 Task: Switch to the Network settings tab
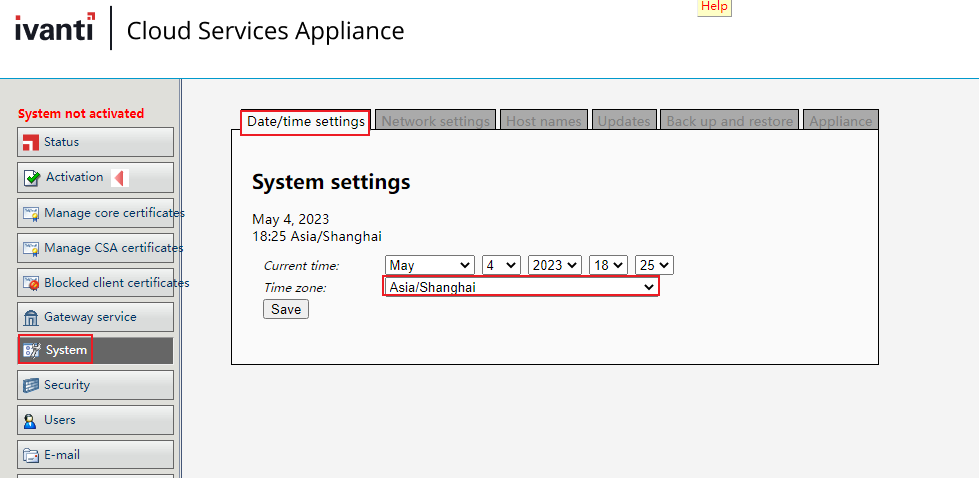point(435,121)
